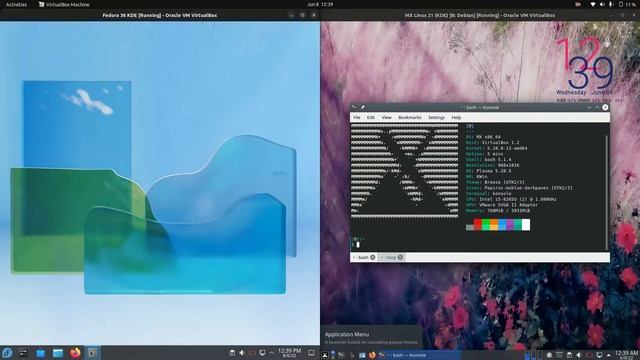Open Konsole Edit menu

coord(371,118)
